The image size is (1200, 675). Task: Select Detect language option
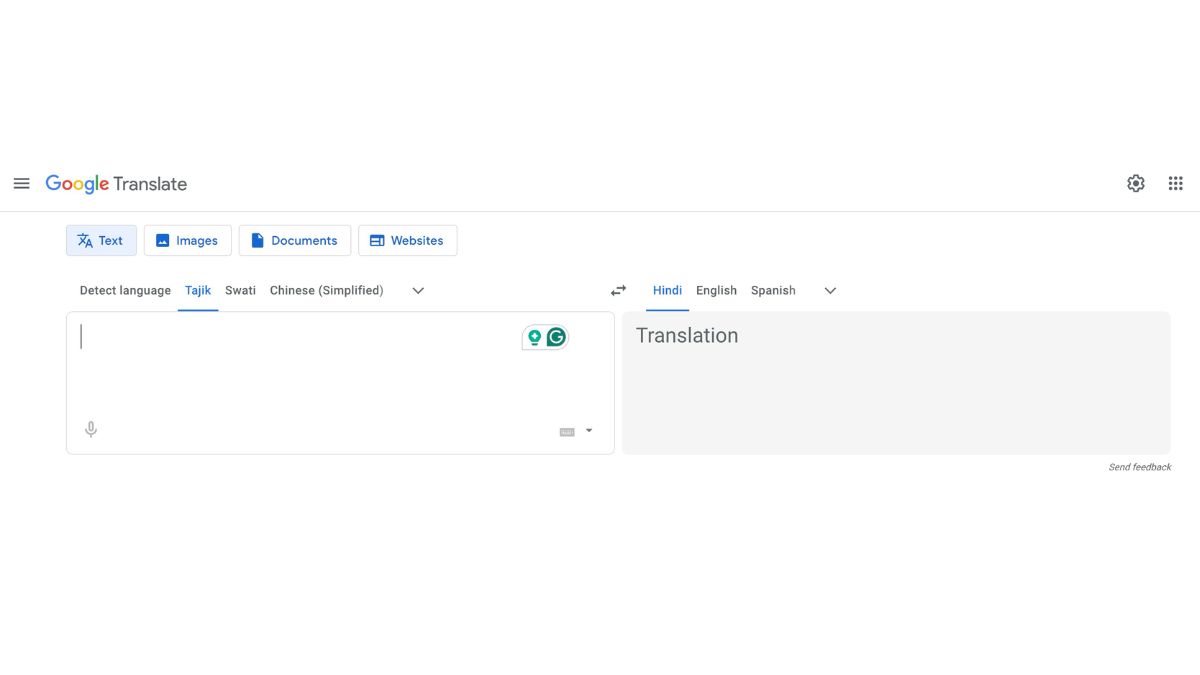[124, 290]
